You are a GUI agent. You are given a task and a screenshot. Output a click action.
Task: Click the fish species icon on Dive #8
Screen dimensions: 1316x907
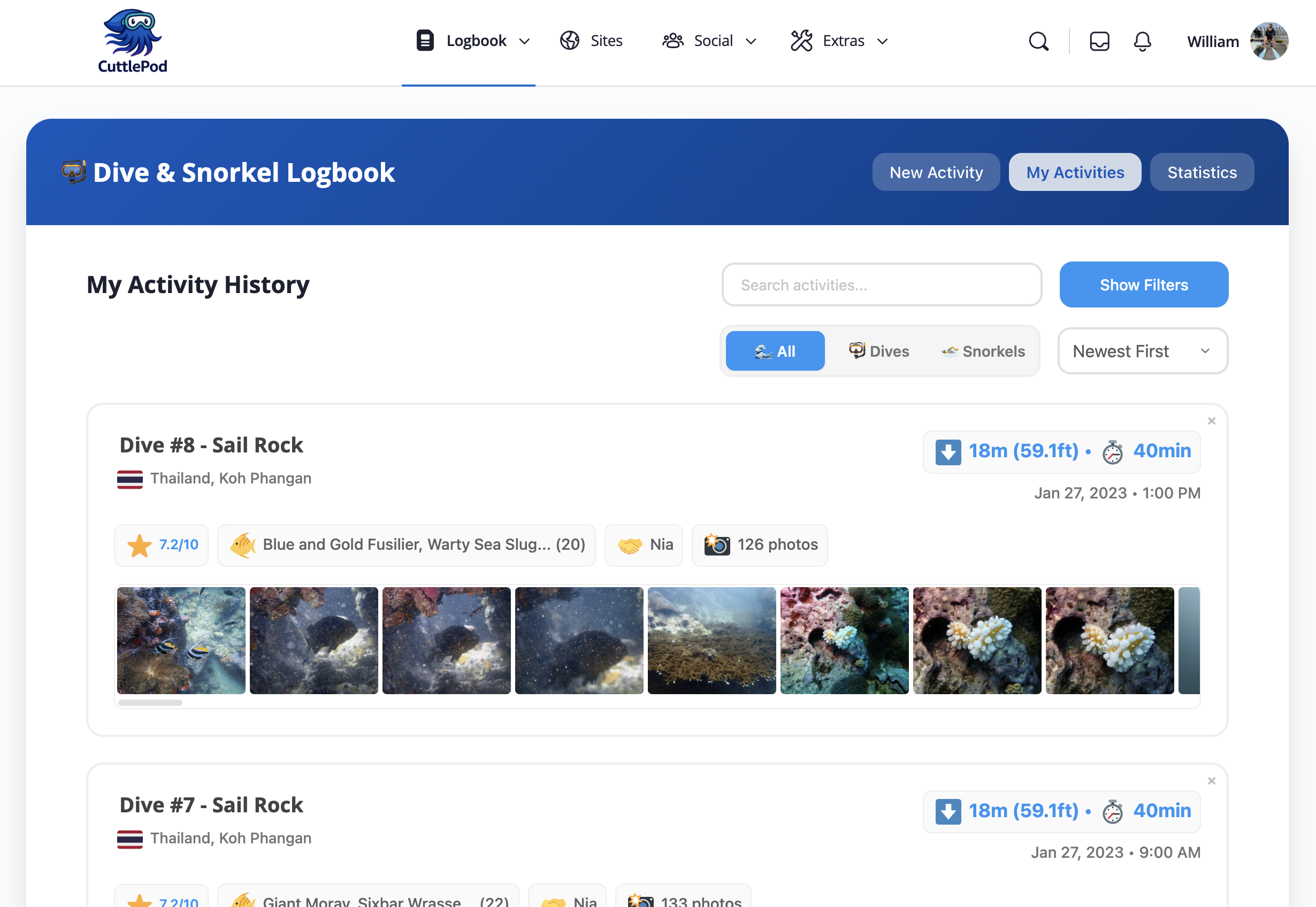(x=243, y=545)
